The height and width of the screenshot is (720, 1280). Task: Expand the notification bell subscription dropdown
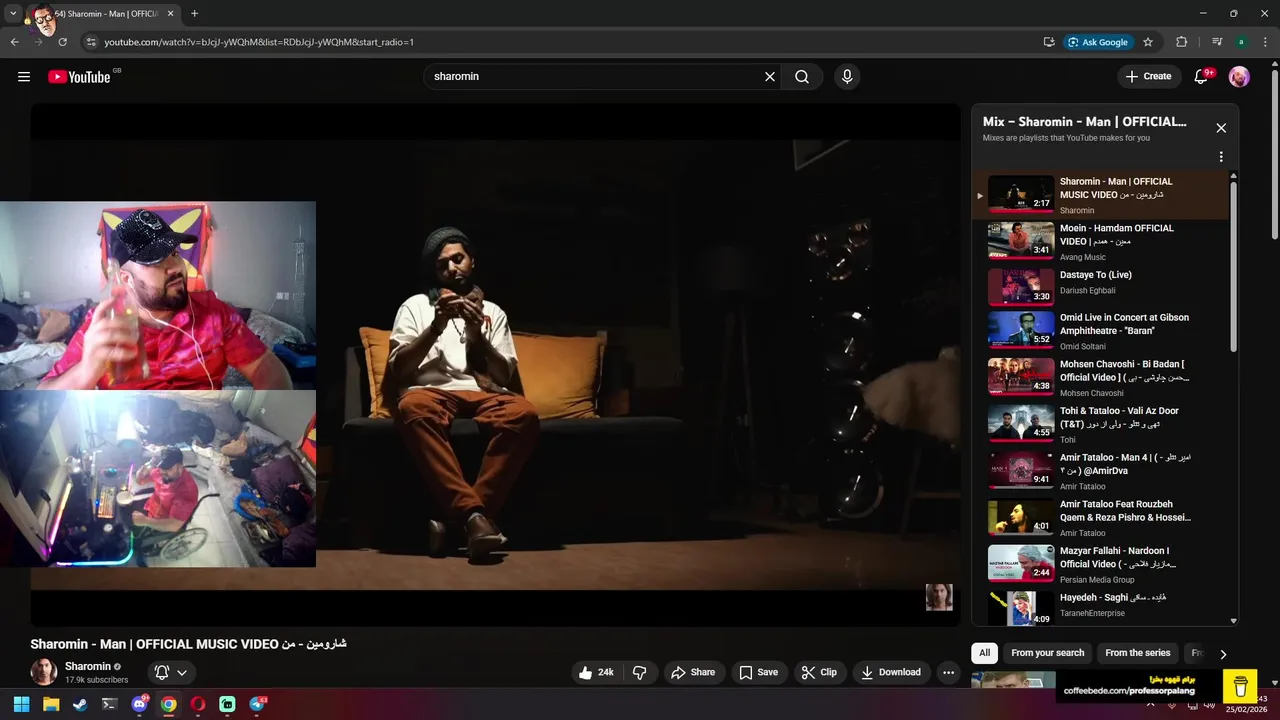(x=171, y=673)
